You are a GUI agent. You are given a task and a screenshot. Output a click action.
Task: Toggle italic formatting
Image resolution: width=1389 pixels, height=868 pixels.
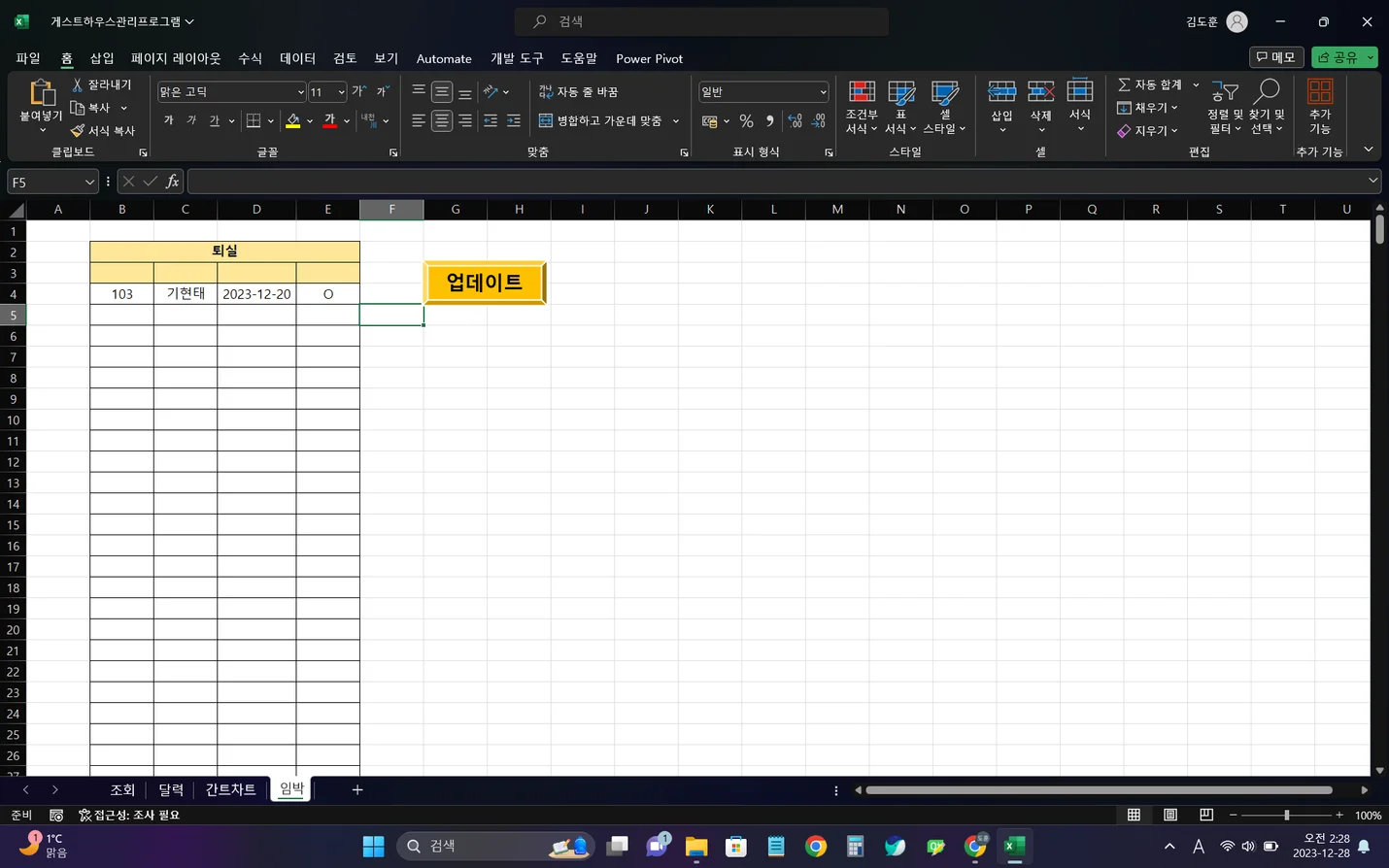tap(191, 120)
